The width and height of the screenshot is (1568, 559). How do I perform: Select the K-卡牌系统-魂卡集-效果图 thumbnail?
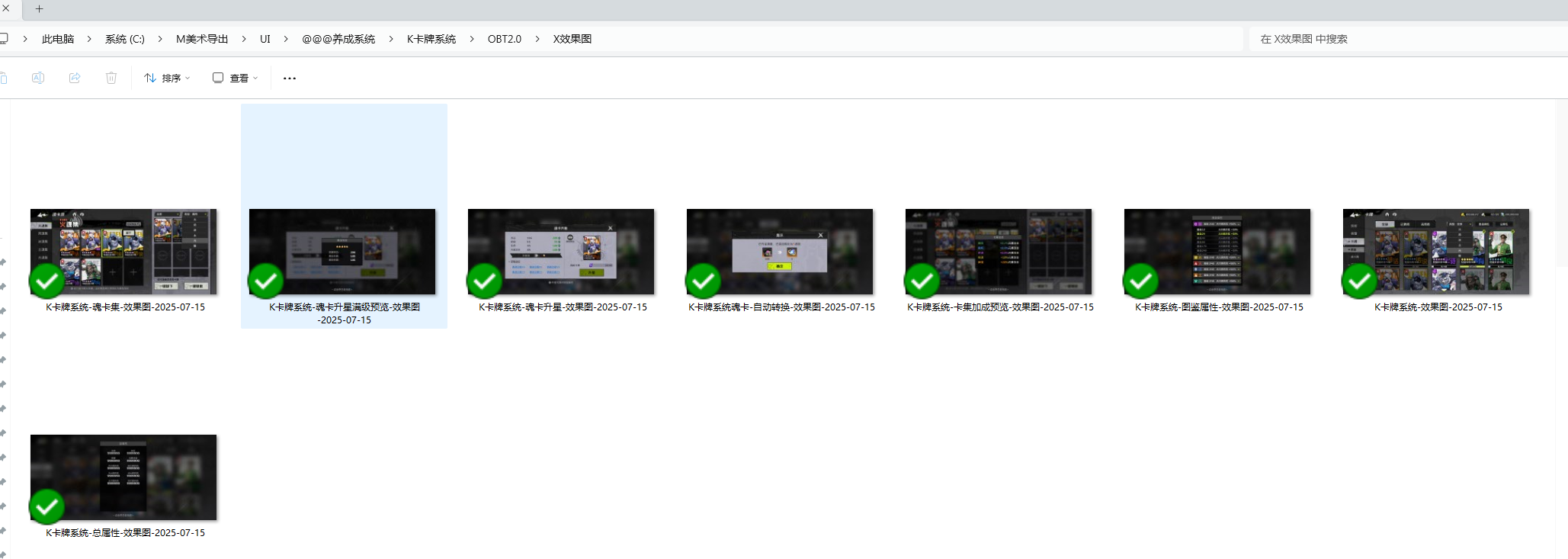click(123, 252)
